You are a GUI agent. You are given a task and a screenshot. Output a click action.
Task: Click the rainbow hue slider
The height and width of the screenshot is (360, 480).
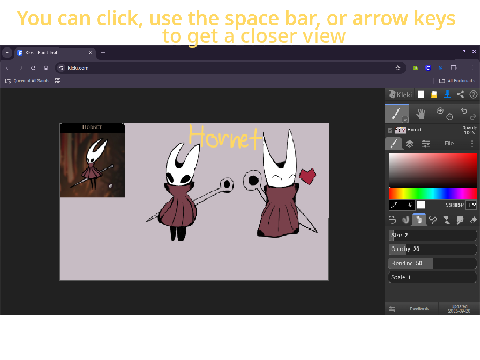[x=433, y=193]
